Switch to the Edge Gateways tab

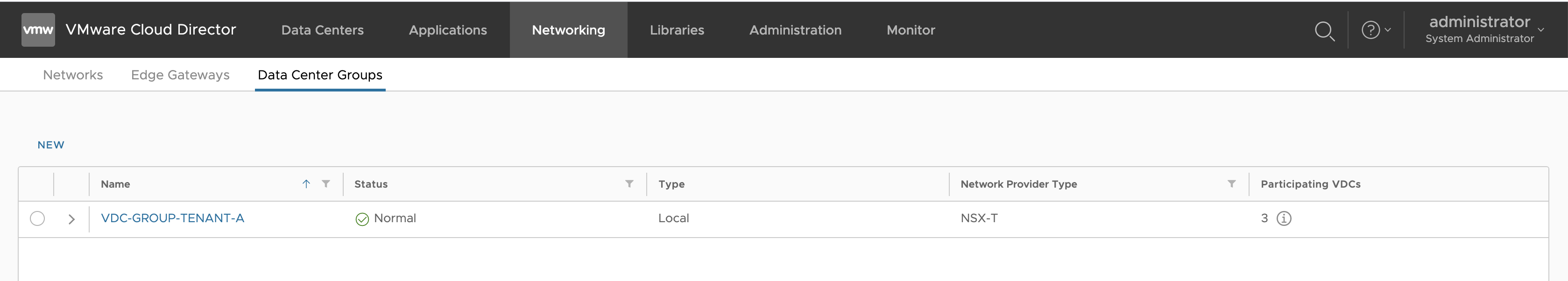click(180, 75)
